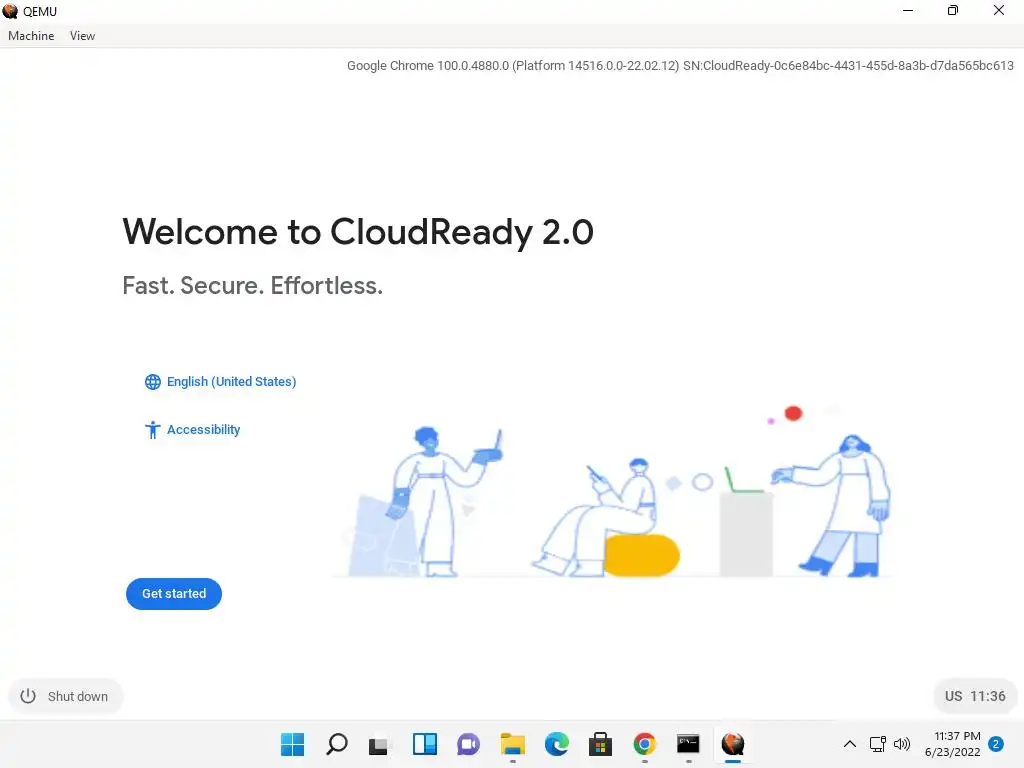Image resolution: width=1024 pixels, height=768 pixels.
Task: Launch Teams Chat from taskbar
Action: tap(468, 744)
